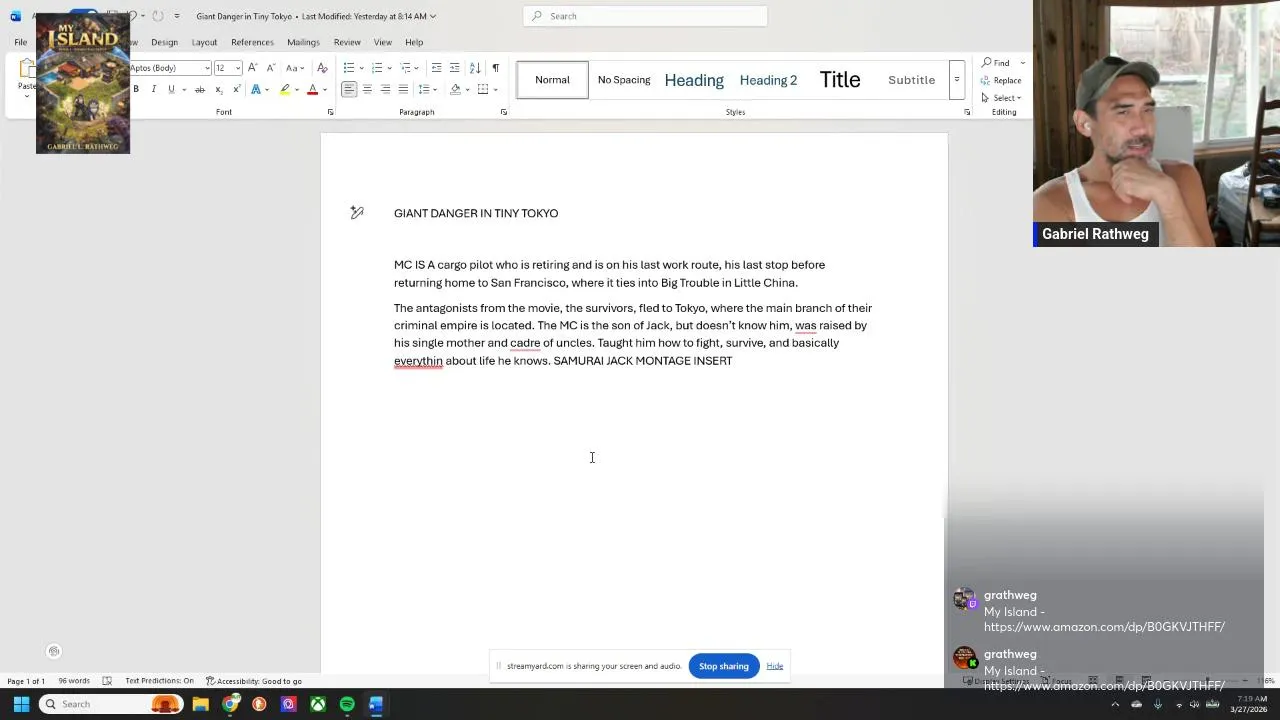Increase paragraph indent
Image resolution: width=1280 pixels, height=720 pixels.
454,68
